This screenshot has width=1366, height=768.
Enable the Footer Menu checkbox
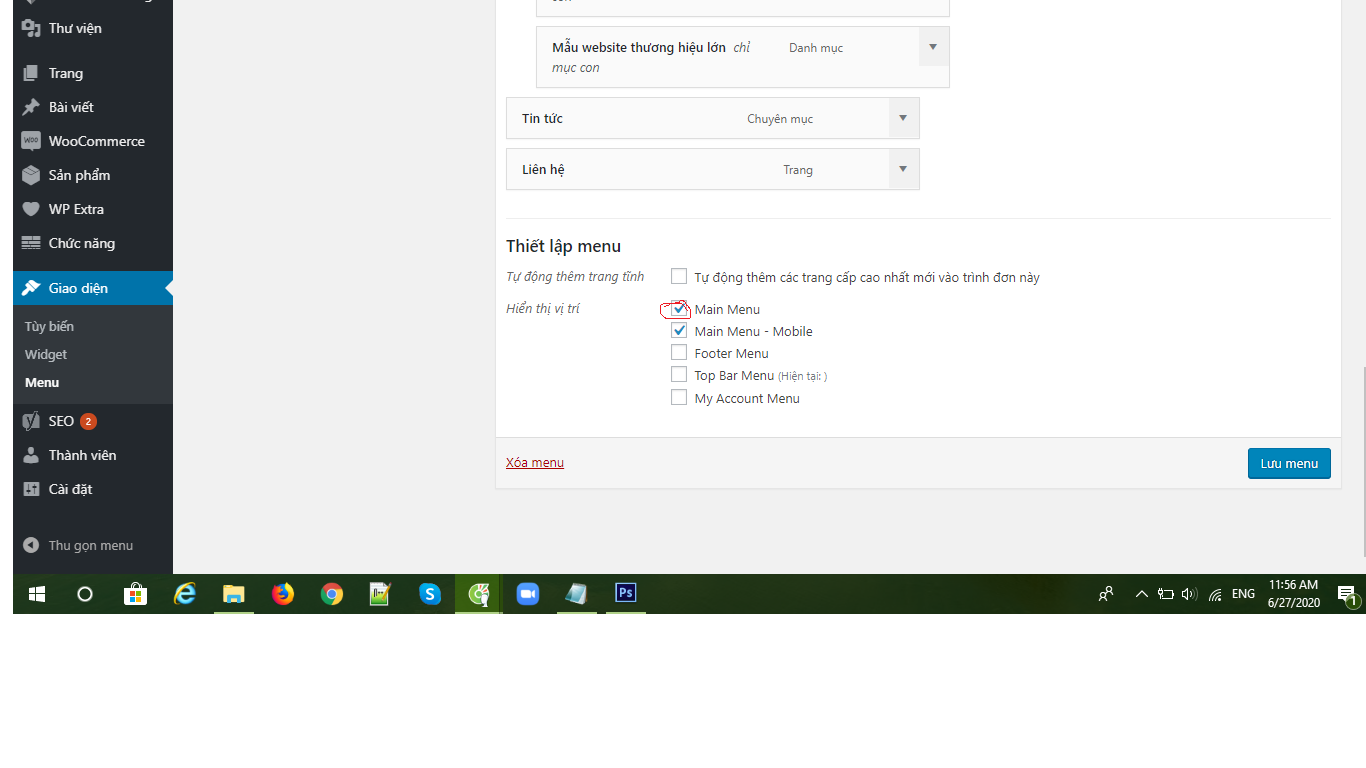pos(679,353)
